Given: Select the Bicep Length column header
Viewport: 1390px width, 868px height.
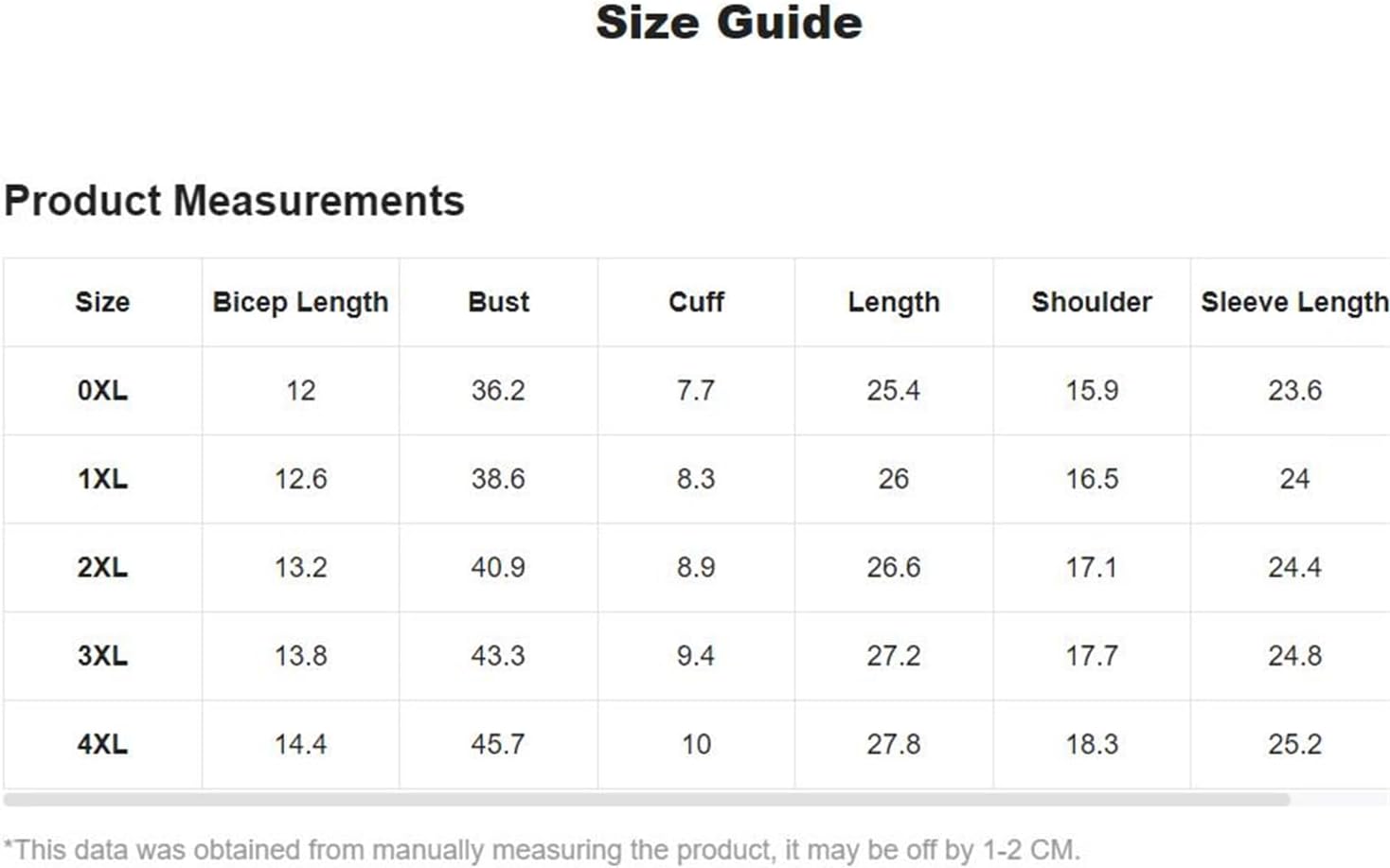Looking at the screenshot, I should coord(300,302).
